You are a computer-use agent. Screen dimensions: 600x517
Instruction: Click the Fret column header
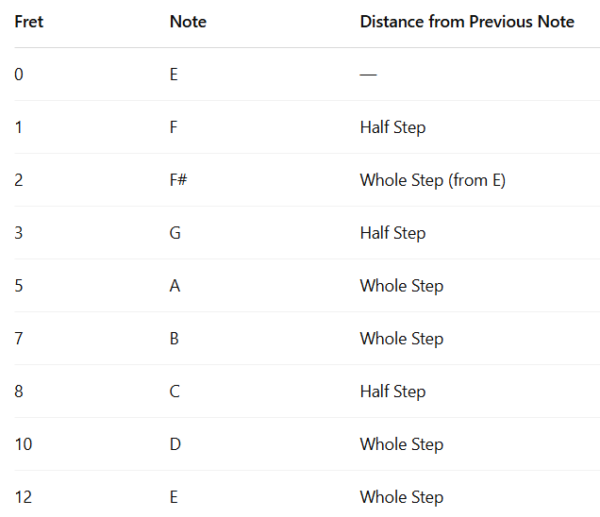pyautogui.click(x=29, y=22)
